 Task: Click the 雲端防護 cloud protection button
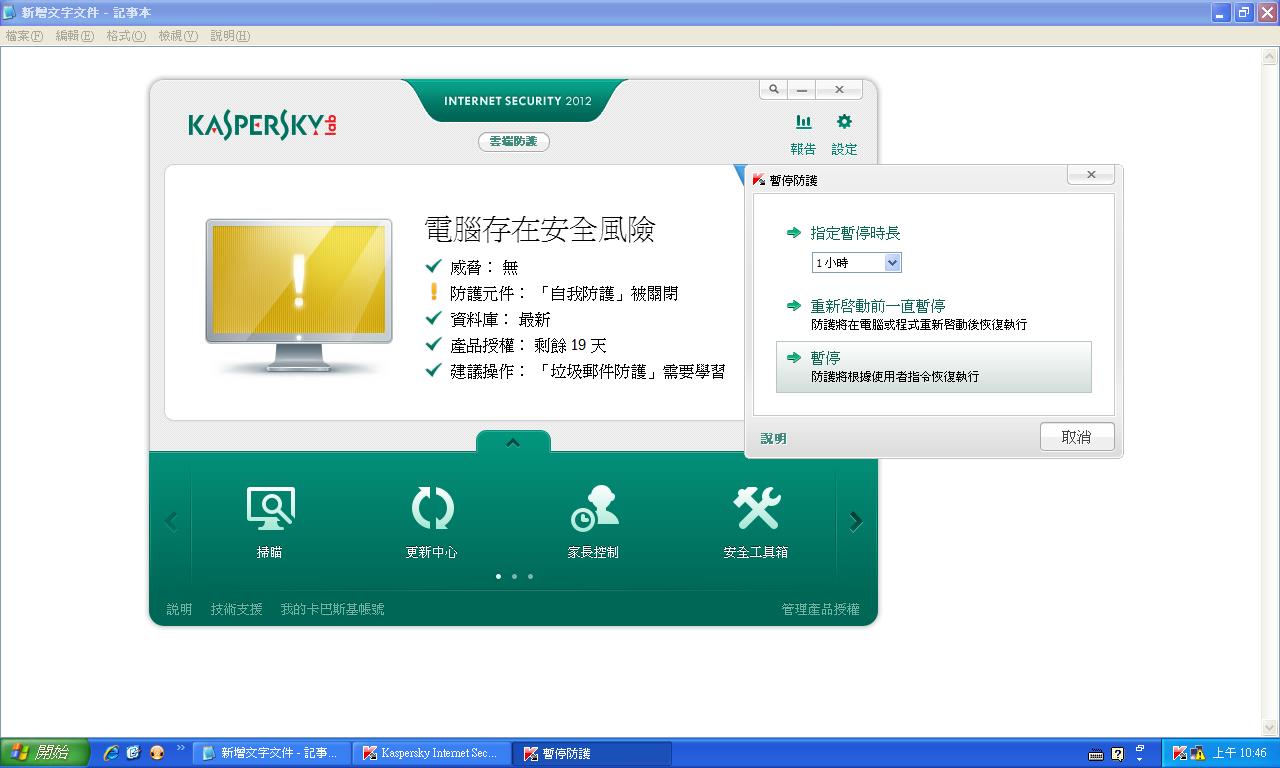click(x=513, y=142)
